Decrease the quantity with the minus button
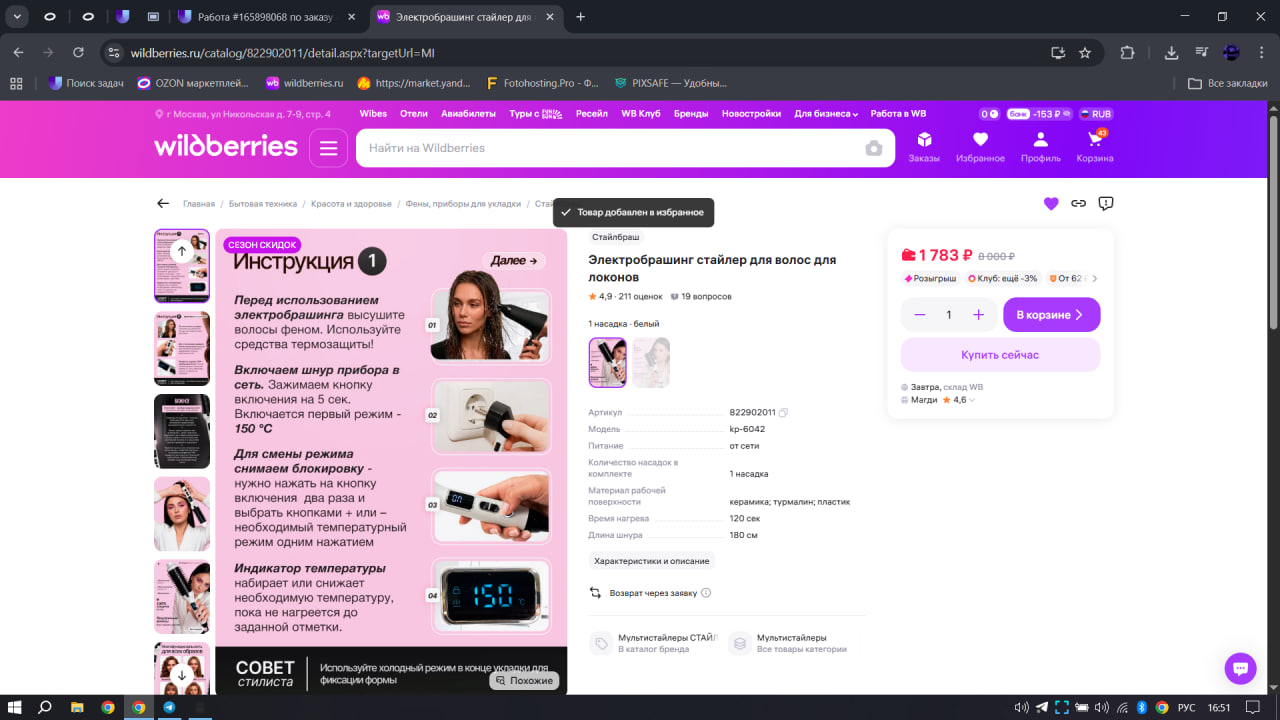Screen dimensions: 1280x720 pos(920,315)
